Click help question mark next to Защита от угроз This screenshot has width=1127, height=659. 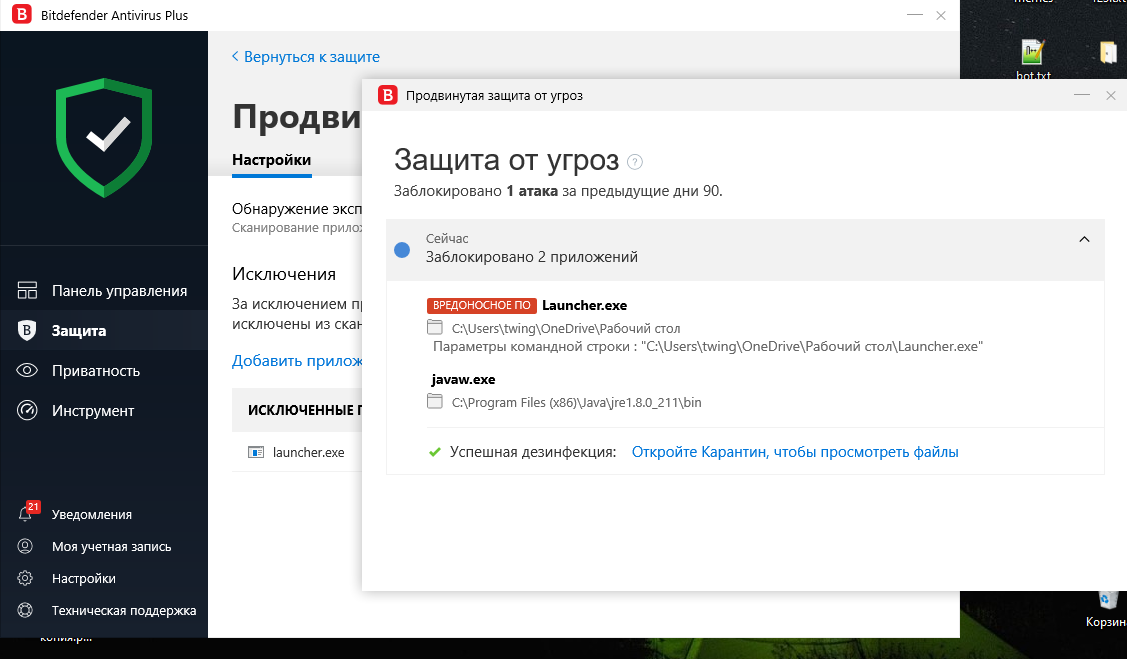[x=635, y=162]
